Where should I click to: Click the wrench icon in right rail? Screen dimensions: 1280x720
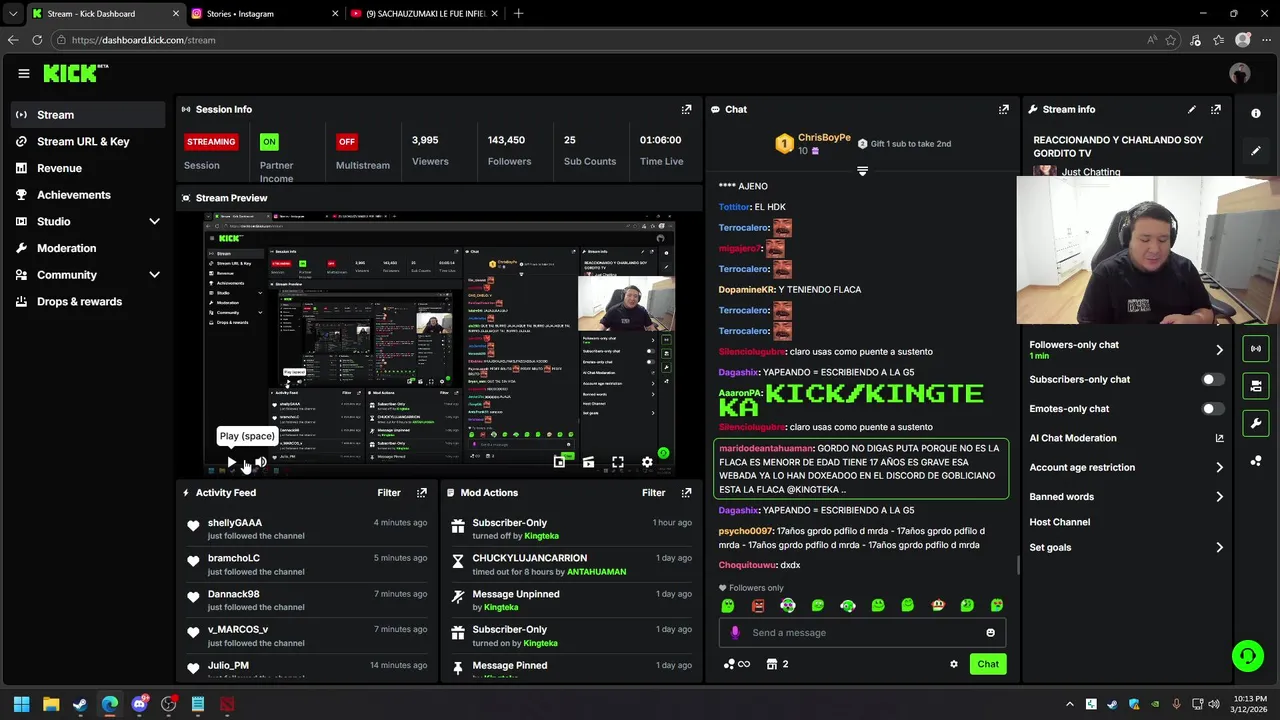(1256, 423)
